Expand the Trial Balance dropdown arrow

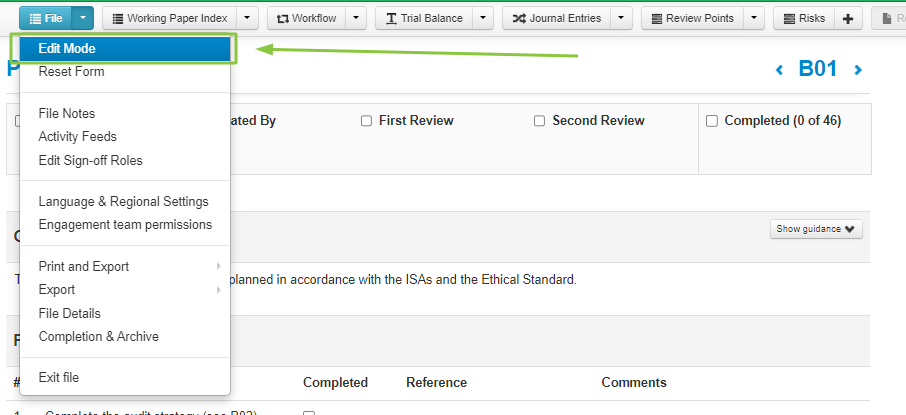482,18
